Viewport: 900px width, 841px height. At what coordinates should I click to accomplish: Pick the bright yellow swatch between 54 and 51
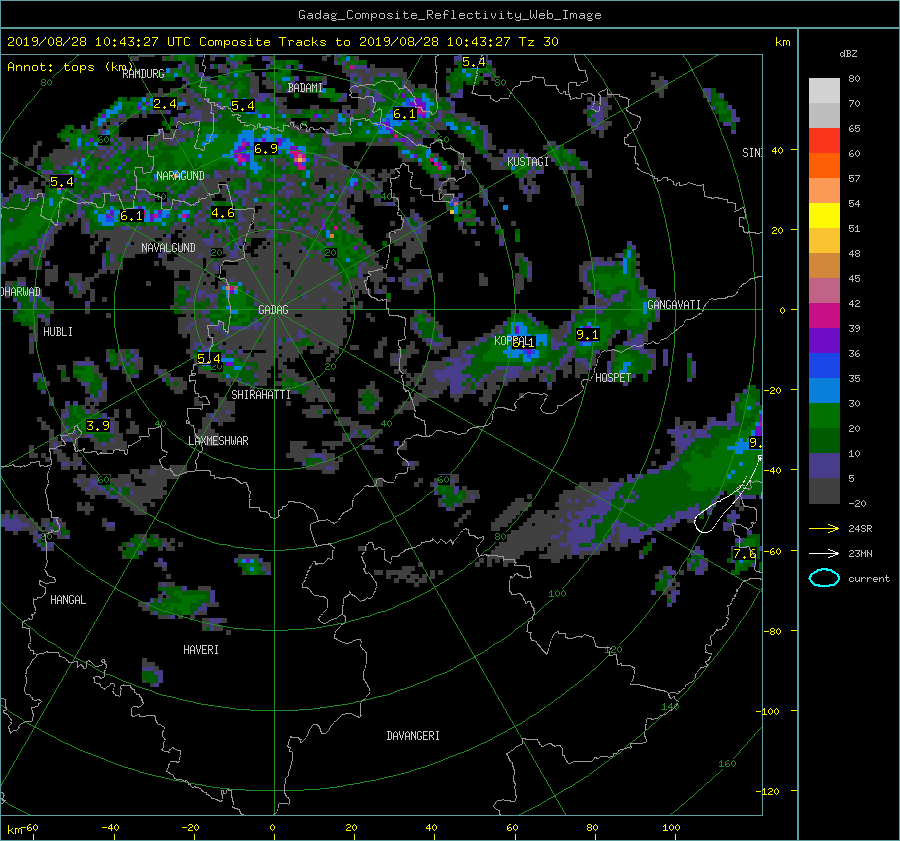click(x=824, y=216)
